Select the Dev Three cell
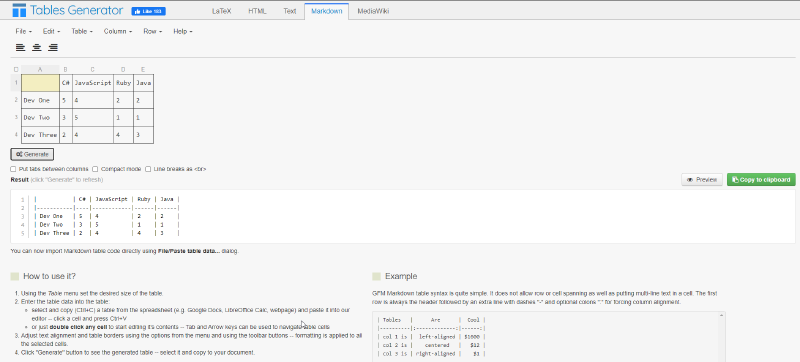 tap(40, 135)
